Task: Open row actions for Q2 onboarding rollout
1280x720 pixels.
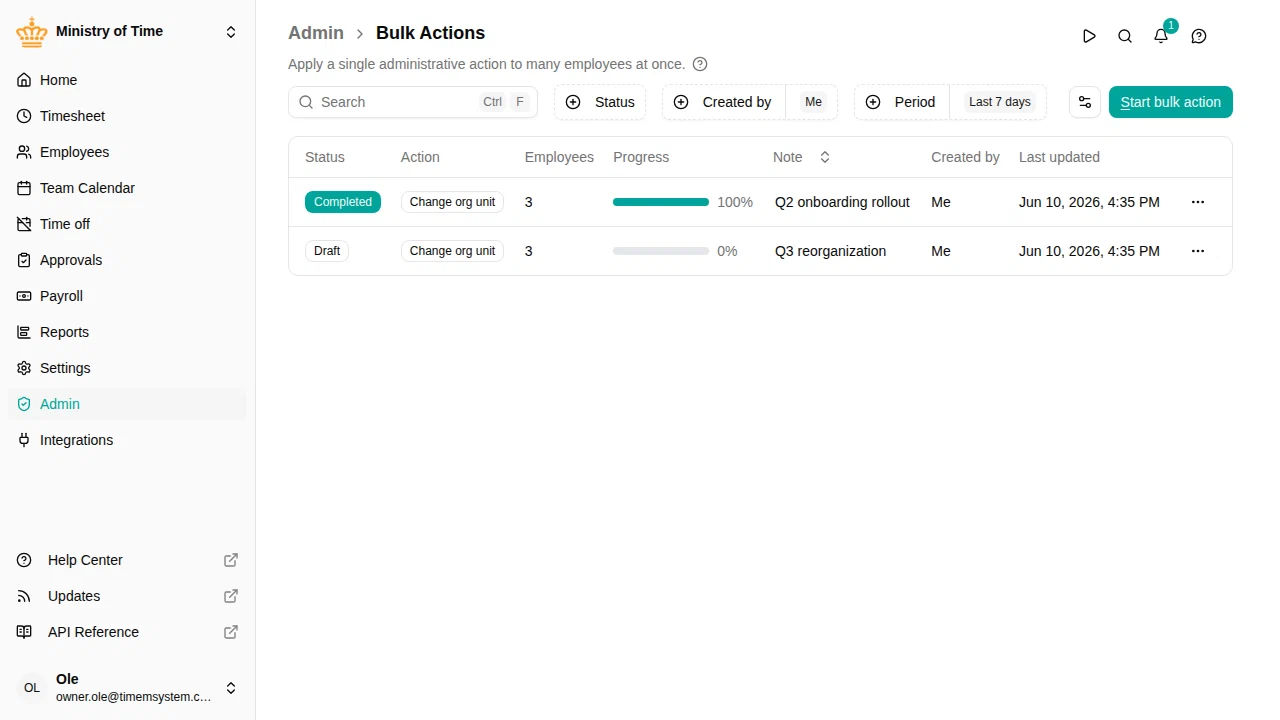Action: click(1198, 202)
